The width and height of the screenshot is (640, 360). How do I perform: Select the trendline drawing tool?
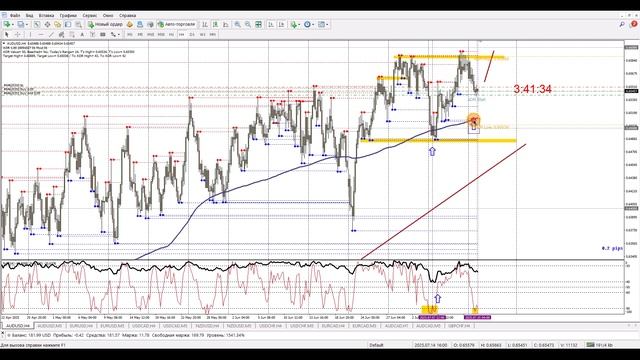51,35
